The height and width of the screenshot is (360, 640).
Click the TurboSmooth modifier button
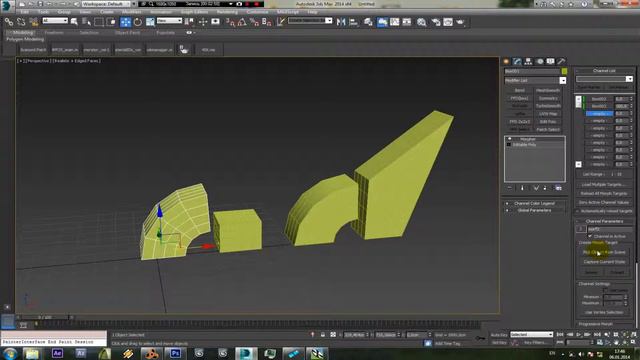pos(548,106)
